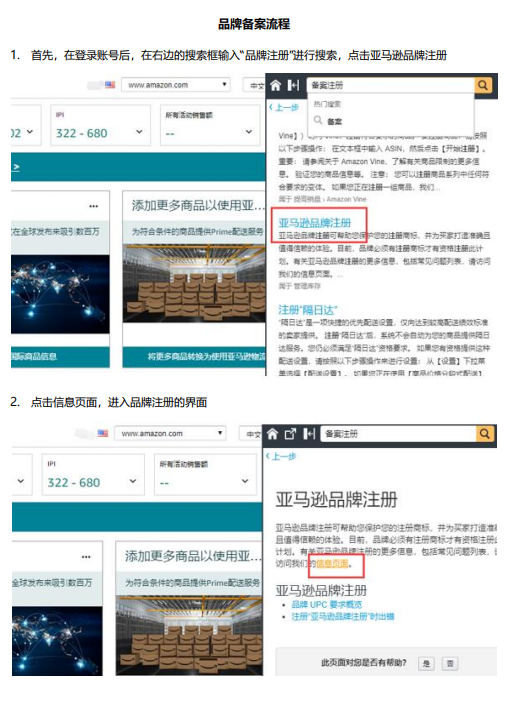The width and height of the screenshot is (526, 712).
Task: Click collapse-panel icon in step 2 help panel
Action: pyautogui.click(x=309, y=434)
